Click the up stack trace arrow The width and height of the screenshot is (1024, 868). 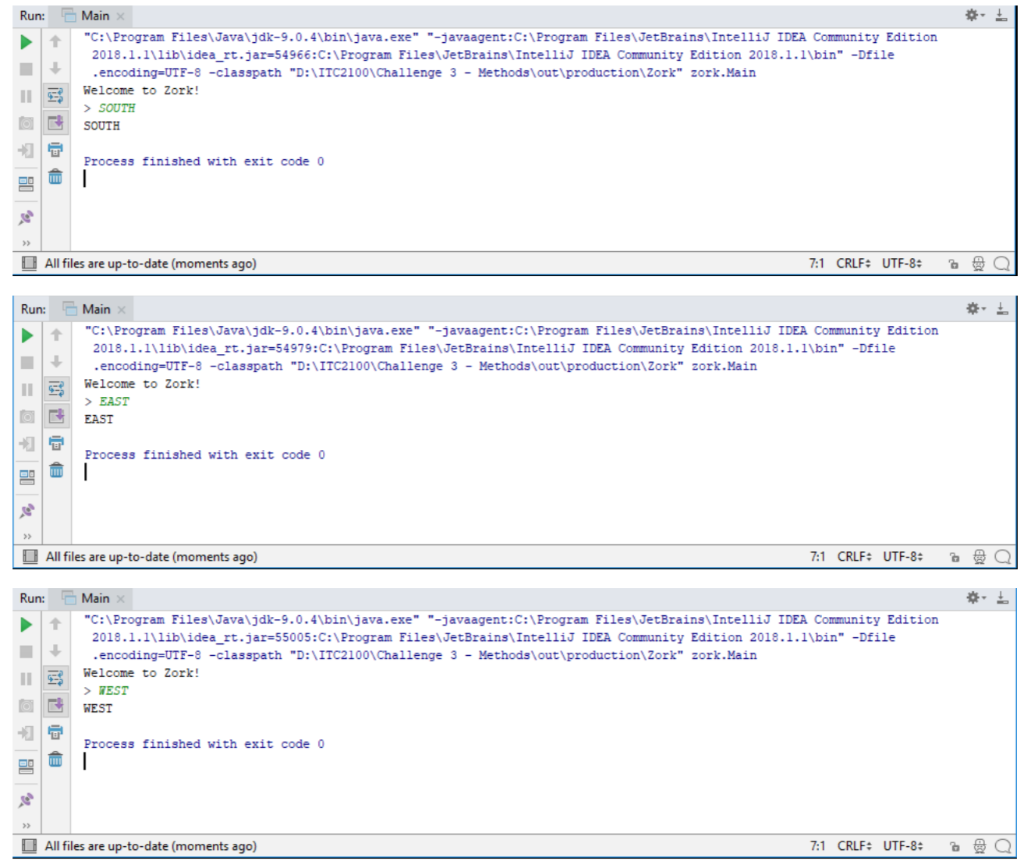click(x=57, y=41)
